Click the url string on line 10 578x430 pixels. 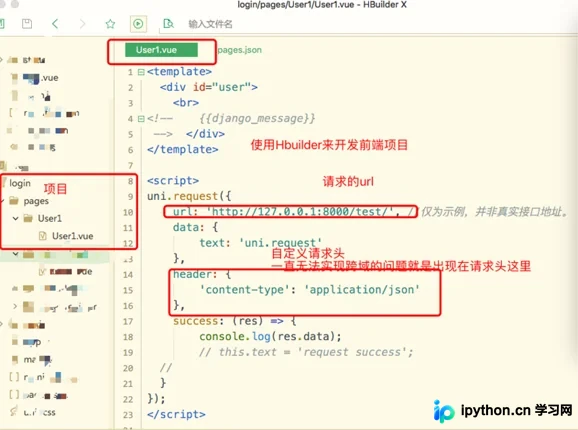(300, 212)
